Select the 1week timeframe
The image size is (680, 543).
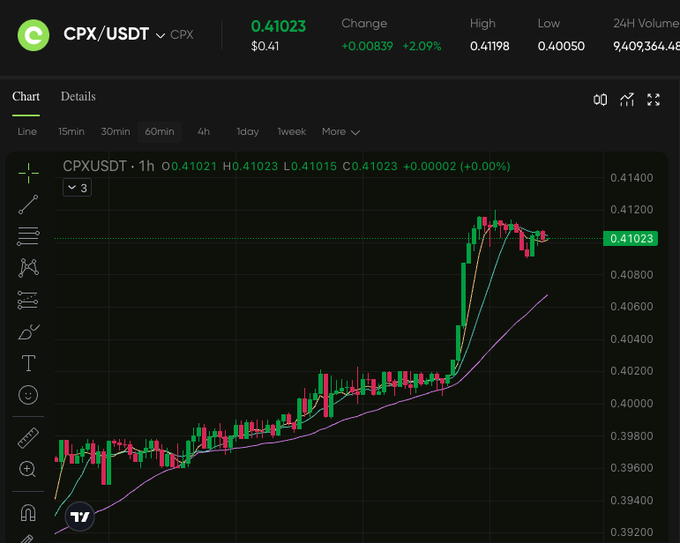[292, 132]
